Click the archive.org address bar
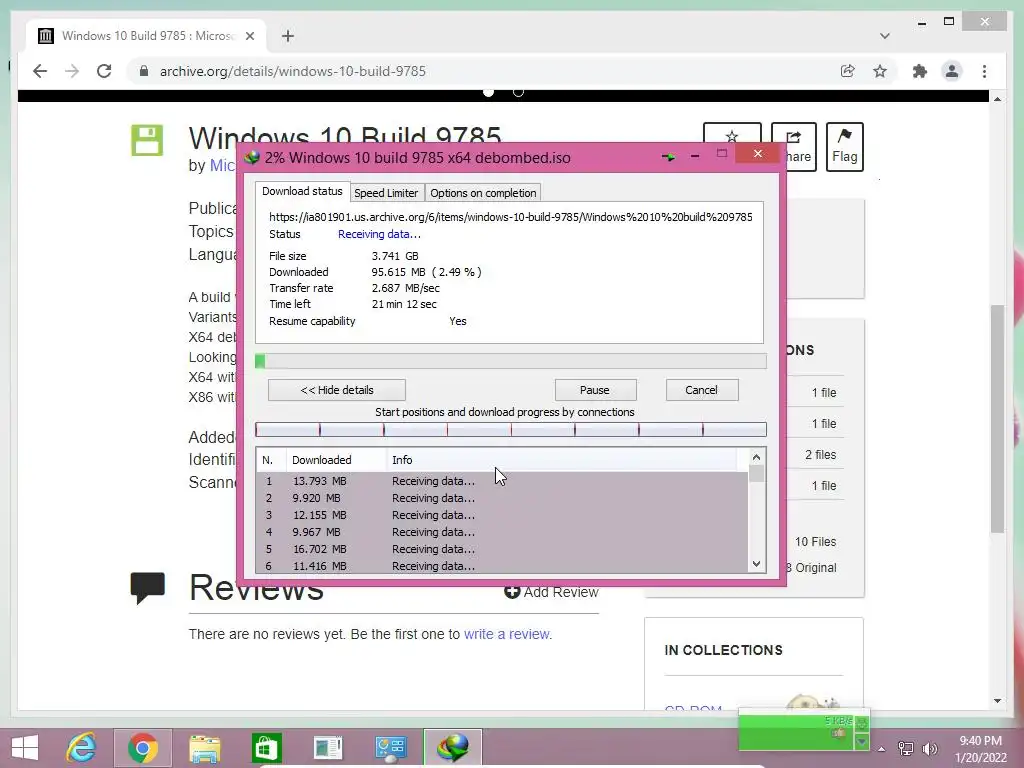 483,71
